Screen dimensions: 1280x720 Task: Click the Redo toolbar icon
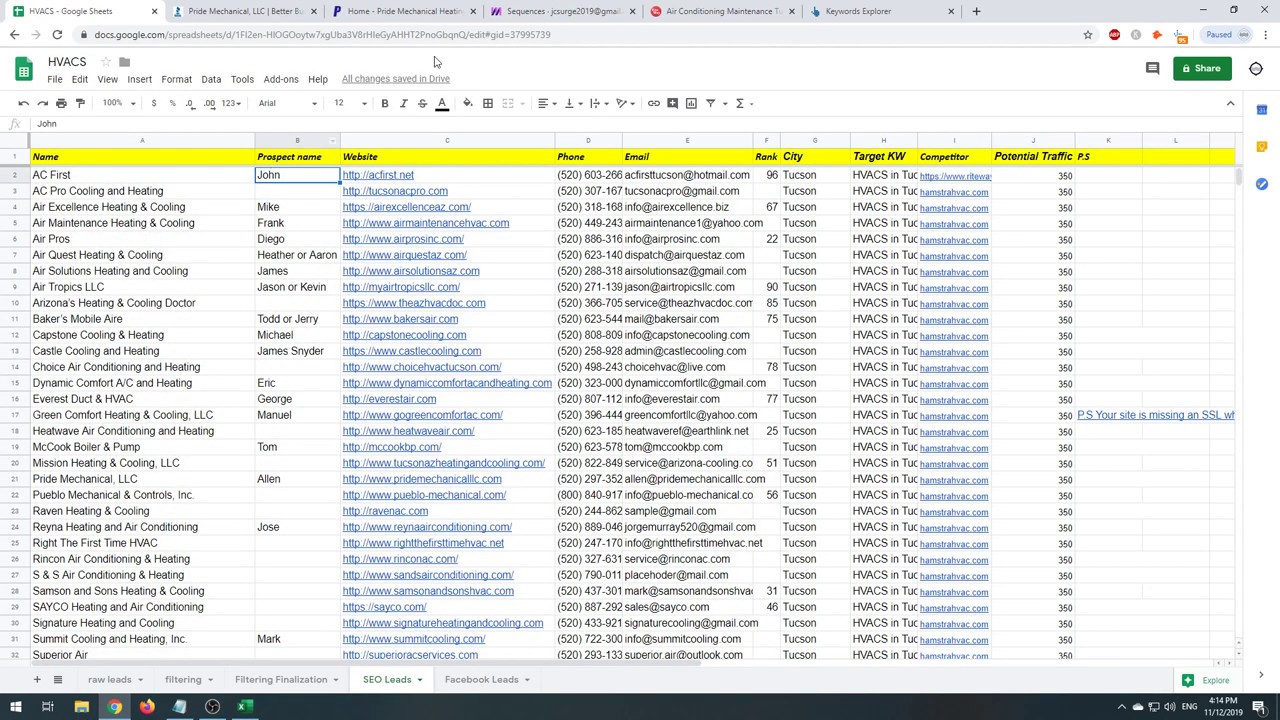(x=42, y=103)
